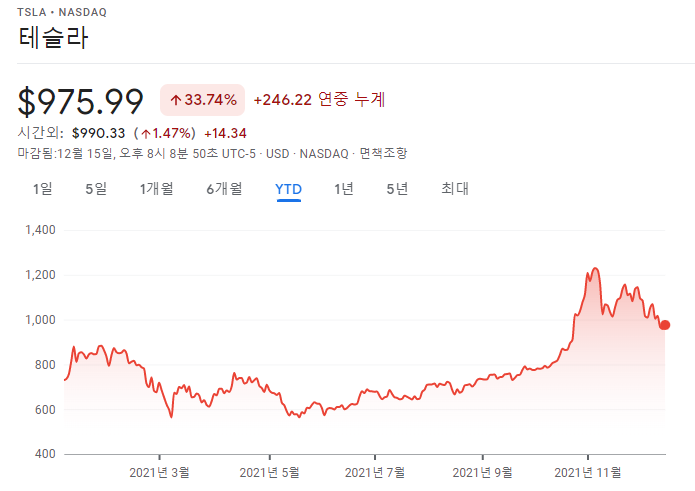The image size is (695, 491).
Task: Click the 1,200 y-axis label
Action: (40, 275)
